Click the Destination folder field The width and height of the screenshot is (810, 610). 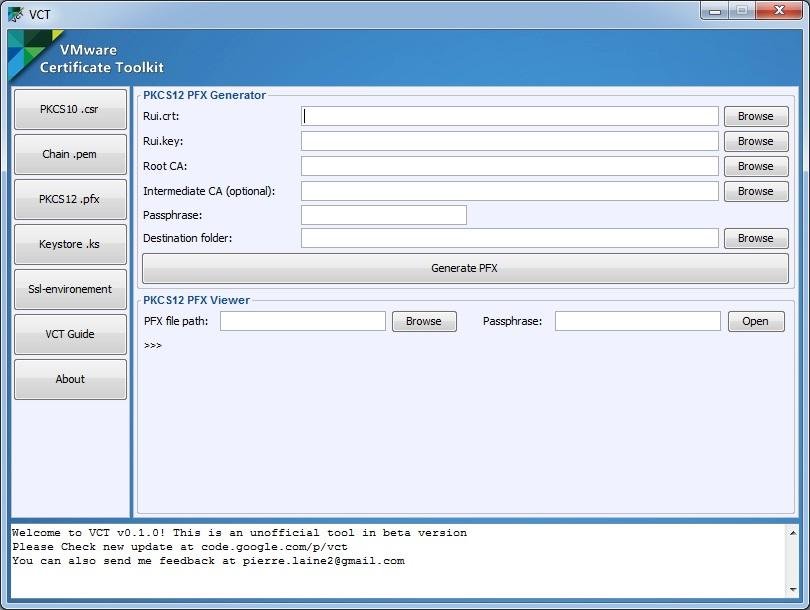[509, 238]
